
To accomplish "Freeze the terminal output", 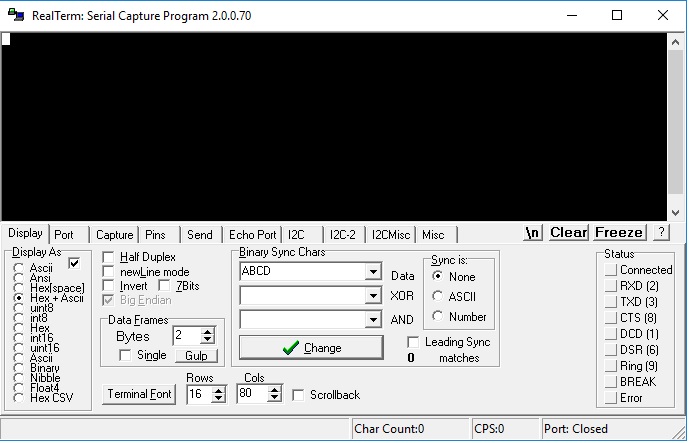I will [620, 232].
